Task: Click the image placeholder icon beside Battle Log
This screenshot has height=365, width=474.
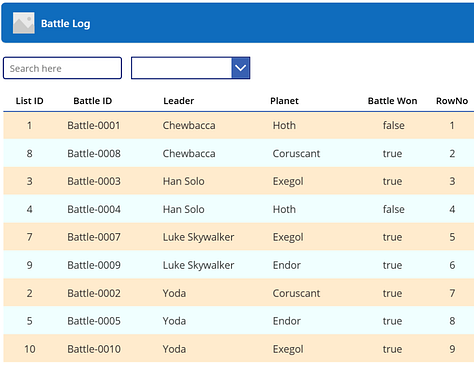Action: (x=24, y=23)
